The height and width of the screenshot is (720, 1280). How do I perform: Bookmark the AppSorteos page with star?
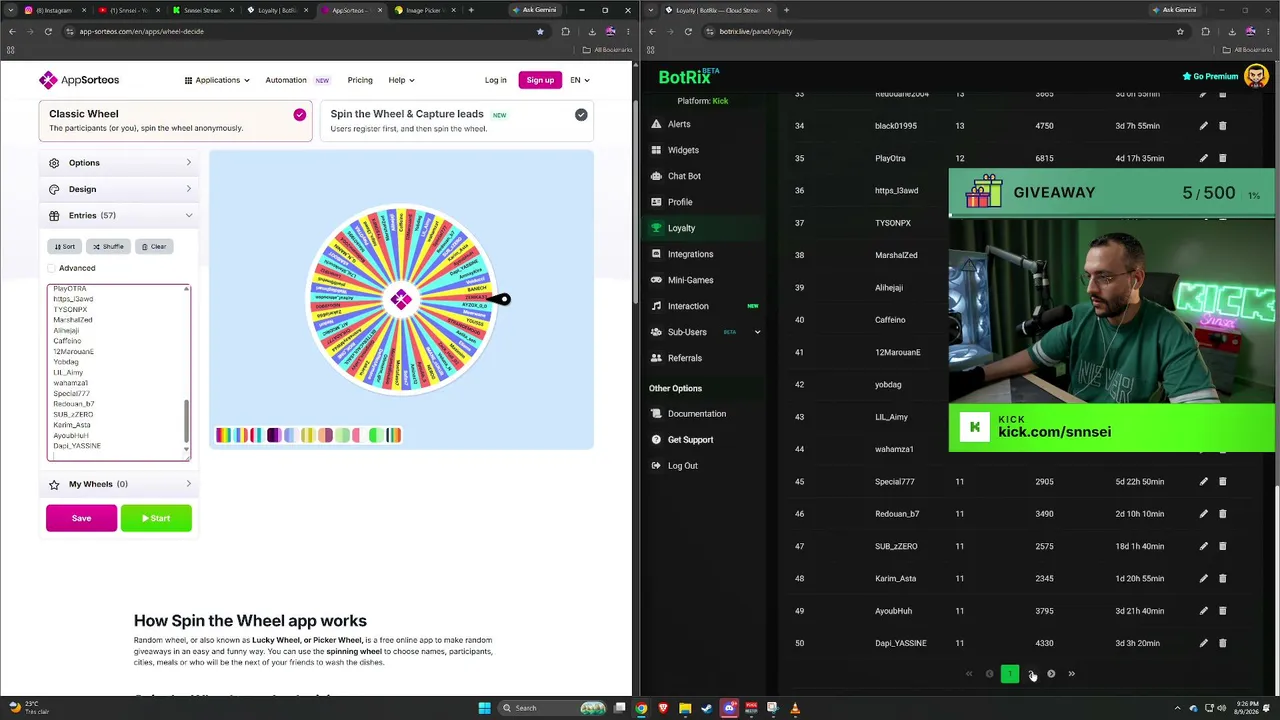(540, 31)
